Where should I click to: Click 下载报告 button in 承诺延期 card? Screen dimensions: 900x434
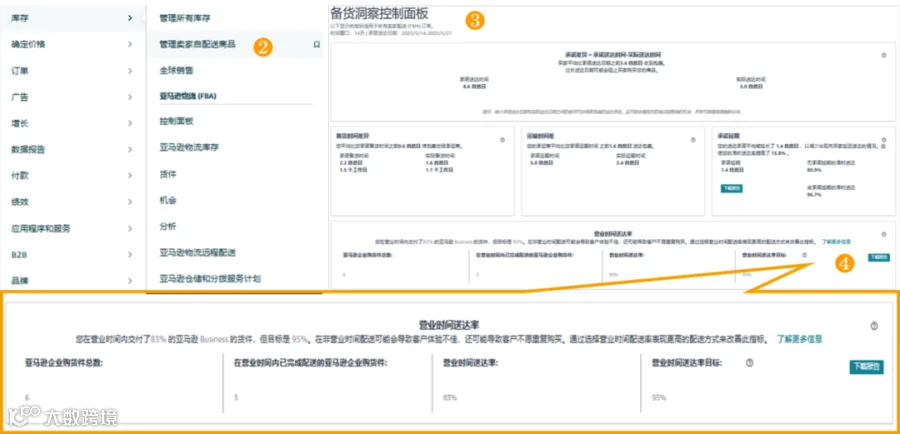731,188
